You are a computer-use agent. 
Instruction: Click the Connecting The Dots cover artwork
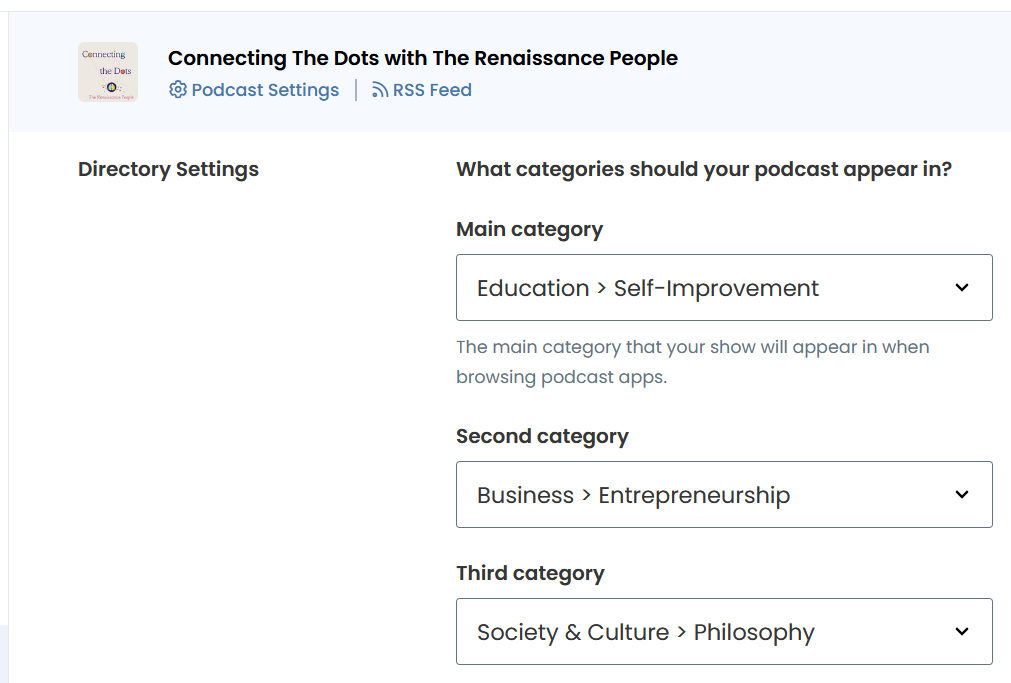coord(108,71)
